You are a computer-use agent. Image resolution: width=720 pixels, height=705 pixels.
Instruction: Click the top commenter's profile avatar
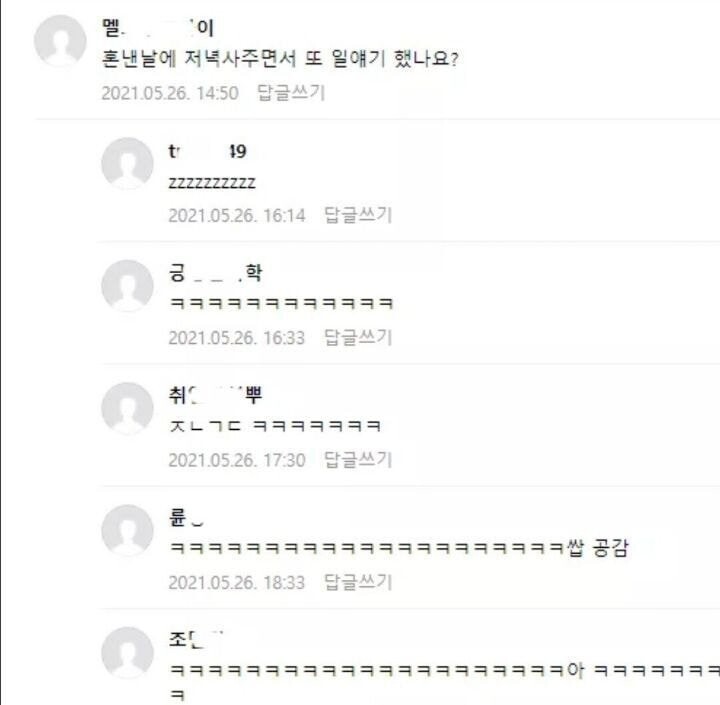coord(60,41)
